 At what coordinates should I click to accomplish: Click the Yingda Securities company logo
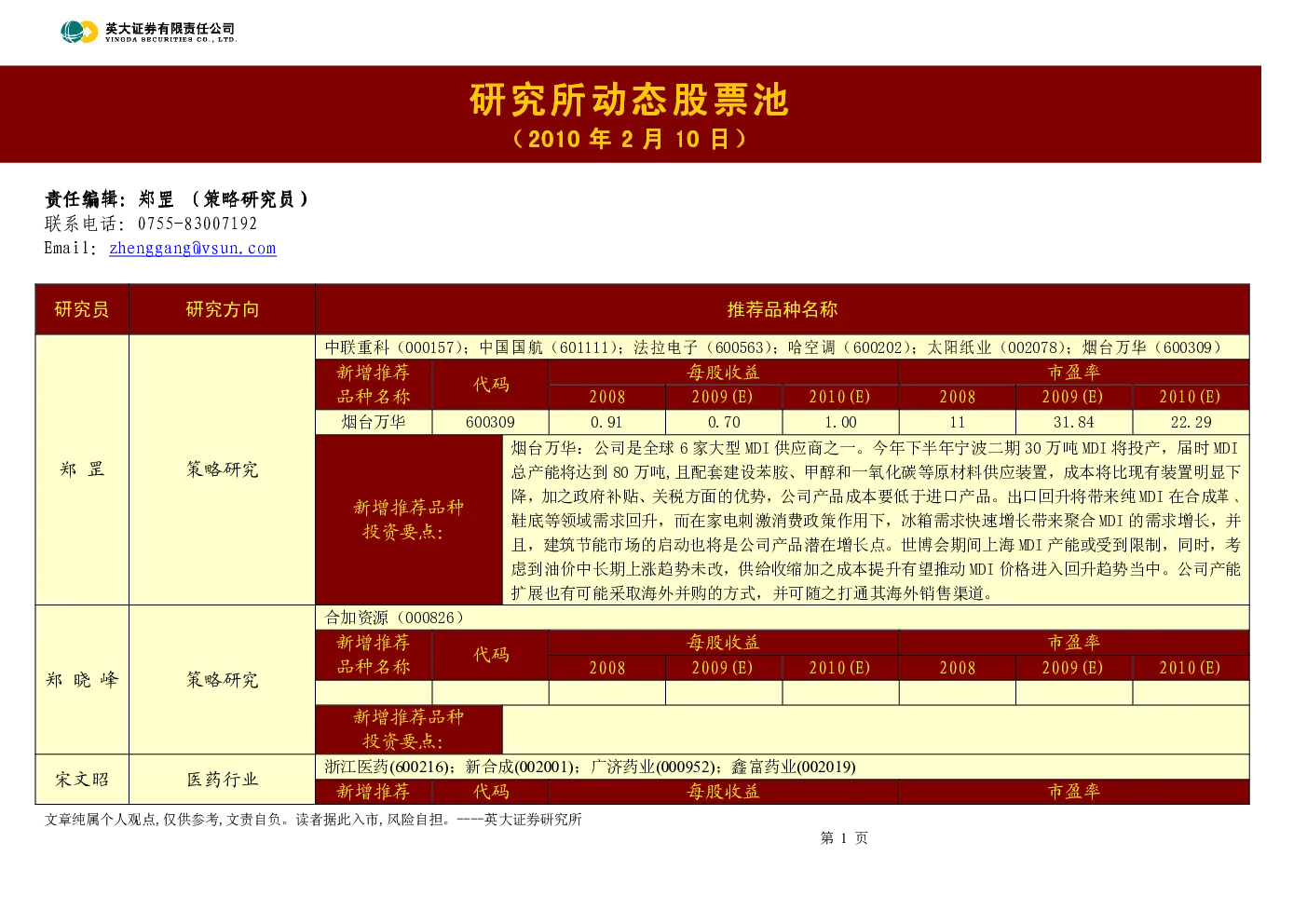click(x=149, y=32)
